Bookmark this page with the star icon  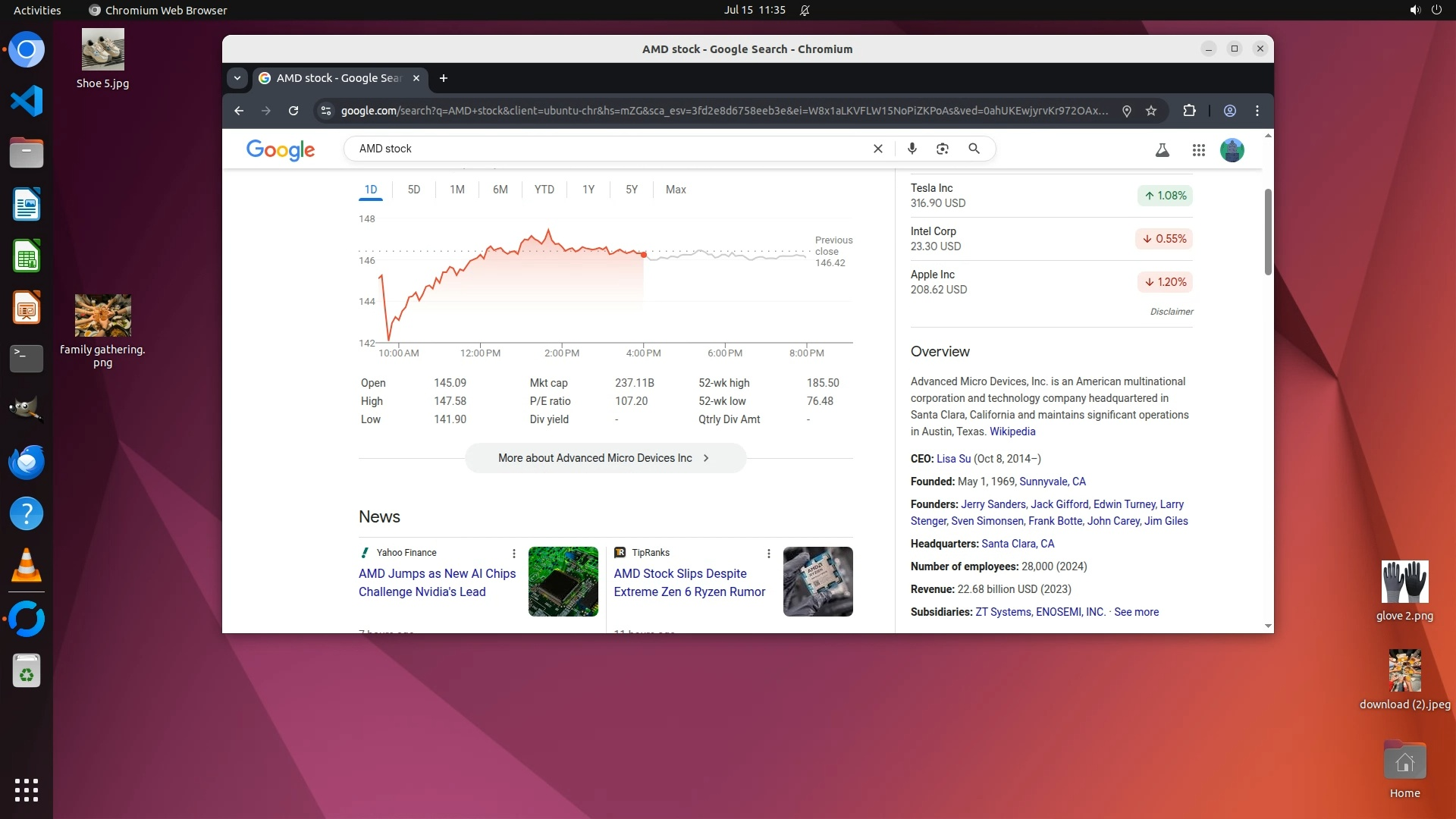pyautogui.click(x=1151, y=111)
